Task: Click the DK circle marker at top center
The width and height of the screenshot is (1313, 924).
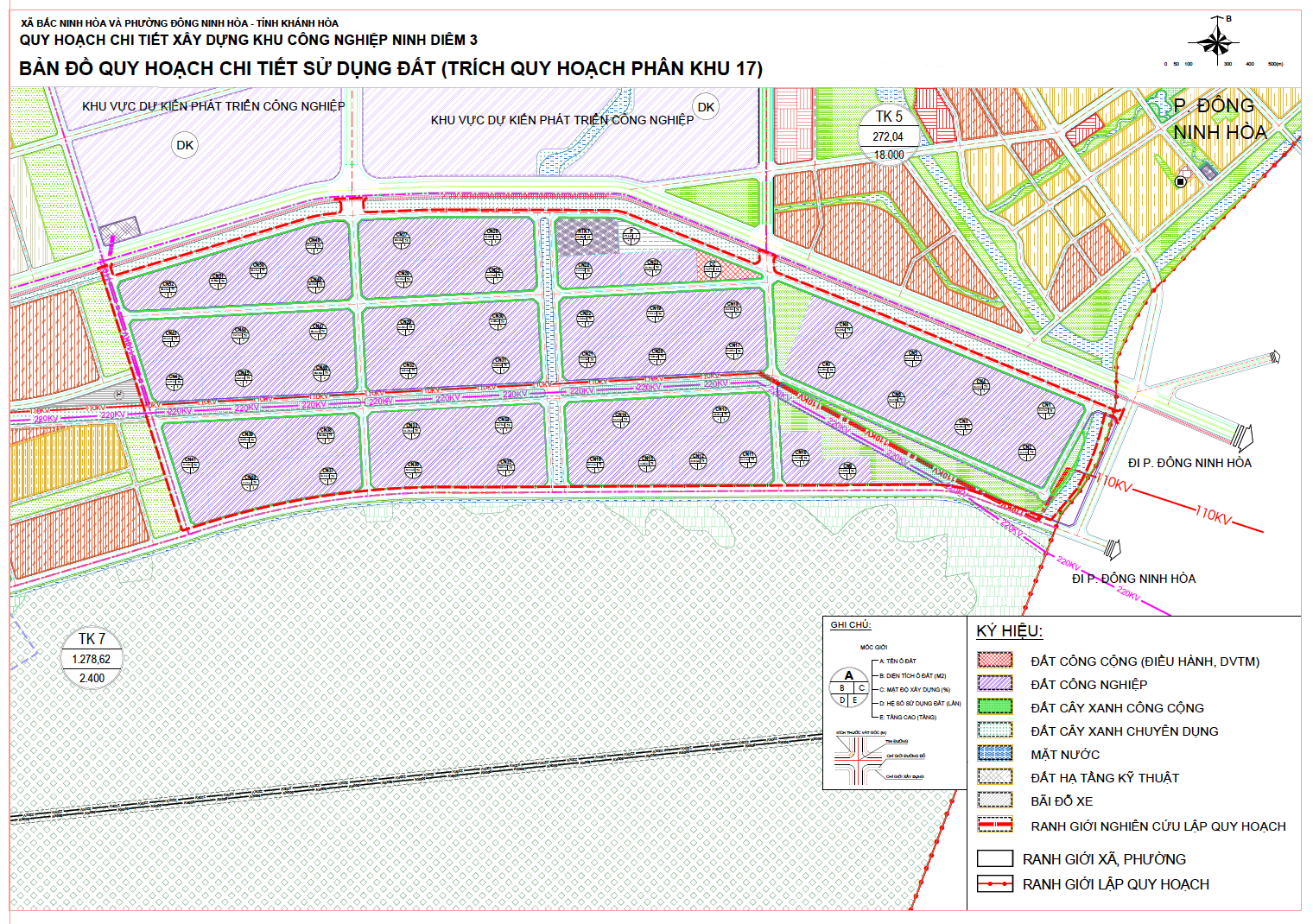Action: coord(706,107)
